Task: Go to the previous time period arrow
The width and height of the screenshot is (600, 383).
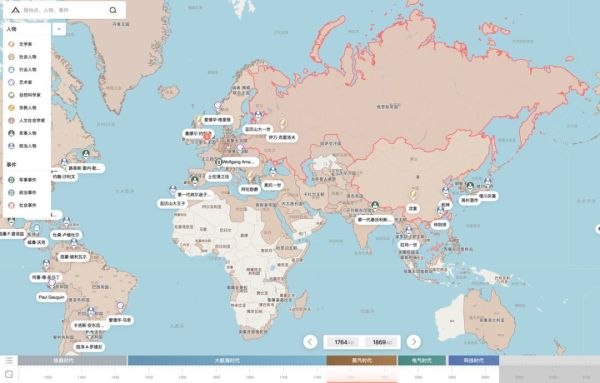Action: pyautogui.click(x=310, y=342)
